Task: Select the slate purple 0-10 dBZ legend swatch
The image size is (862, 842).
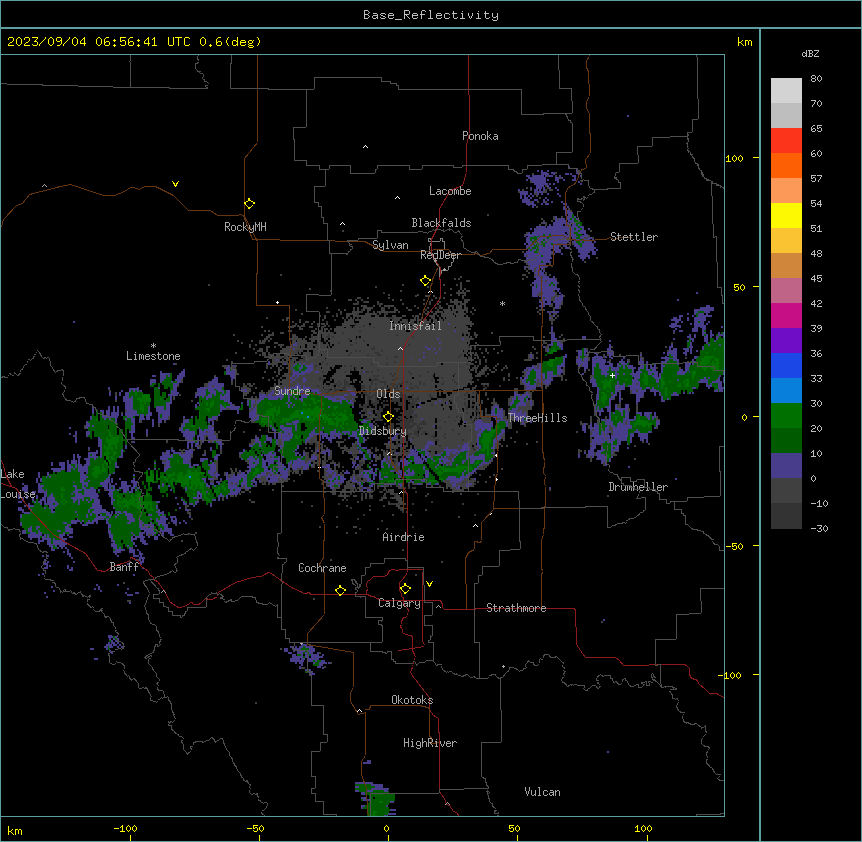Action: coord(786,466)
